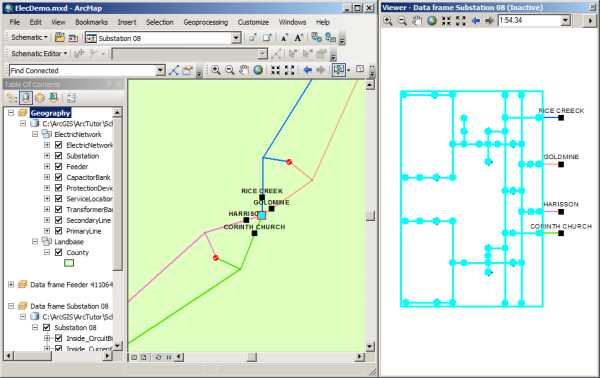Click the decrease label size A icon
The width and height of the screenshot is (600, 378).
point(284,38)
